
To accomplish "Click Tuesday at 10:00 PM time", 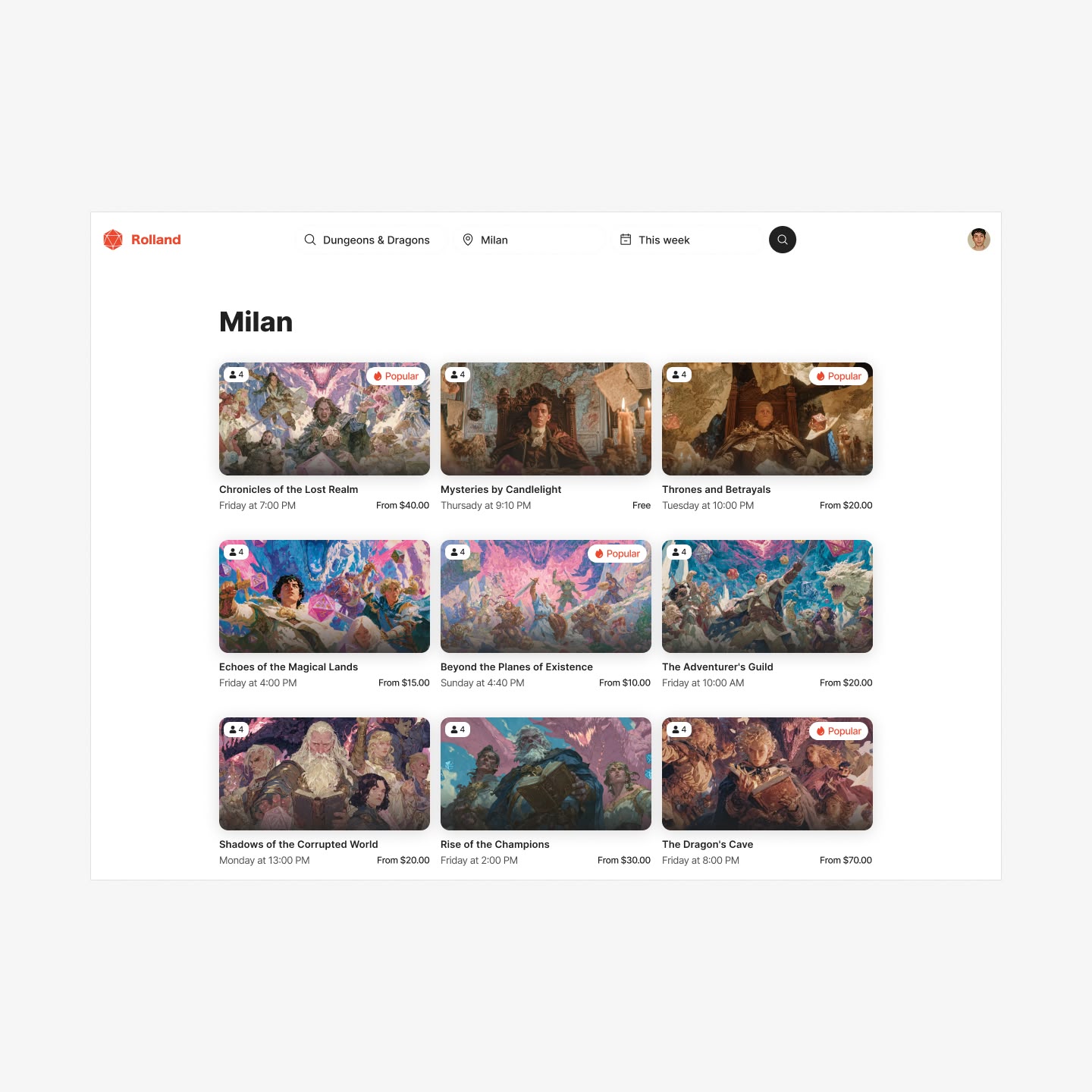I will [x=708, y=506].
